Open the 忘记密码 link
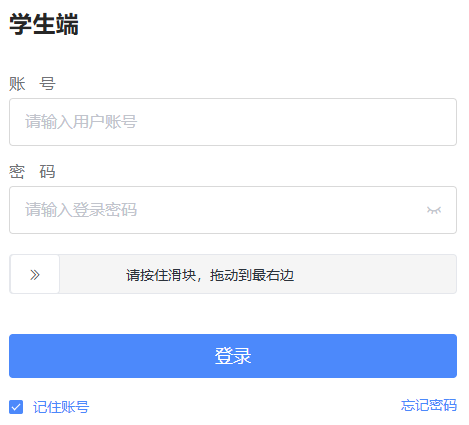 click(429, 406)
